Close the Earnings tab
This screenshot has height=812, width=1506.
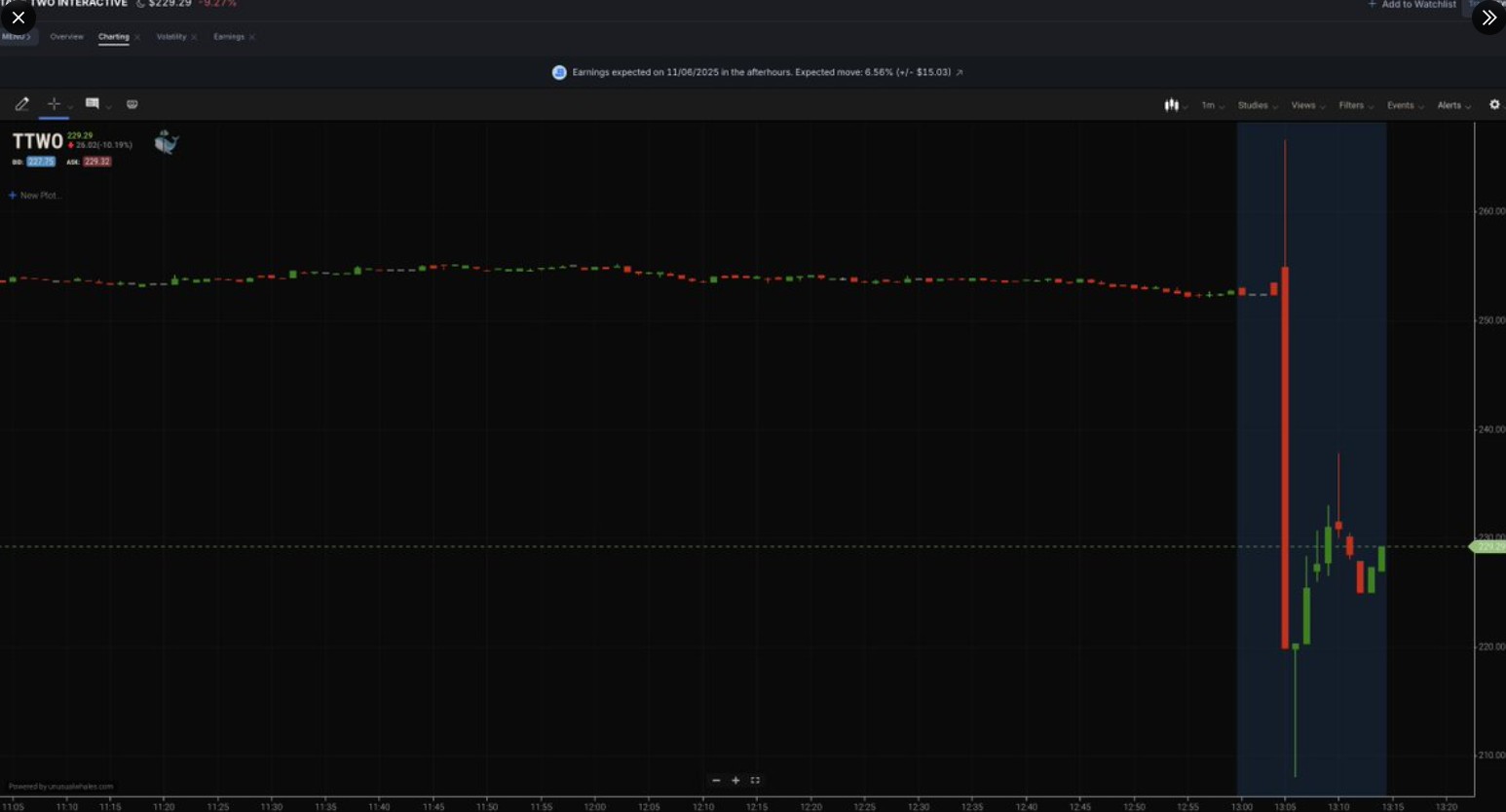[x=252, y=38]
